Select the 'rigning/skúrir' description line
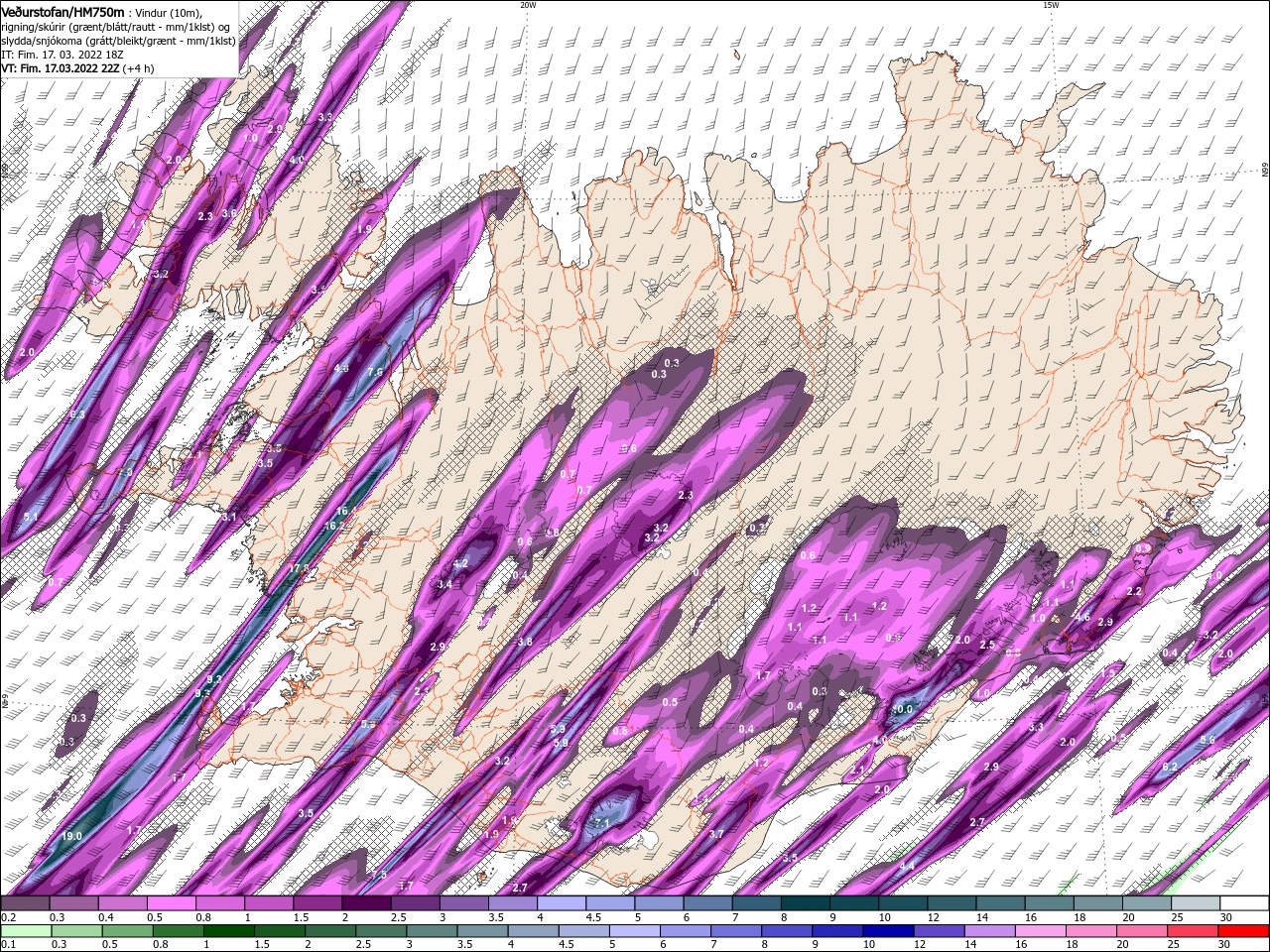1270x952 pixels. click(x=117, y=26)
